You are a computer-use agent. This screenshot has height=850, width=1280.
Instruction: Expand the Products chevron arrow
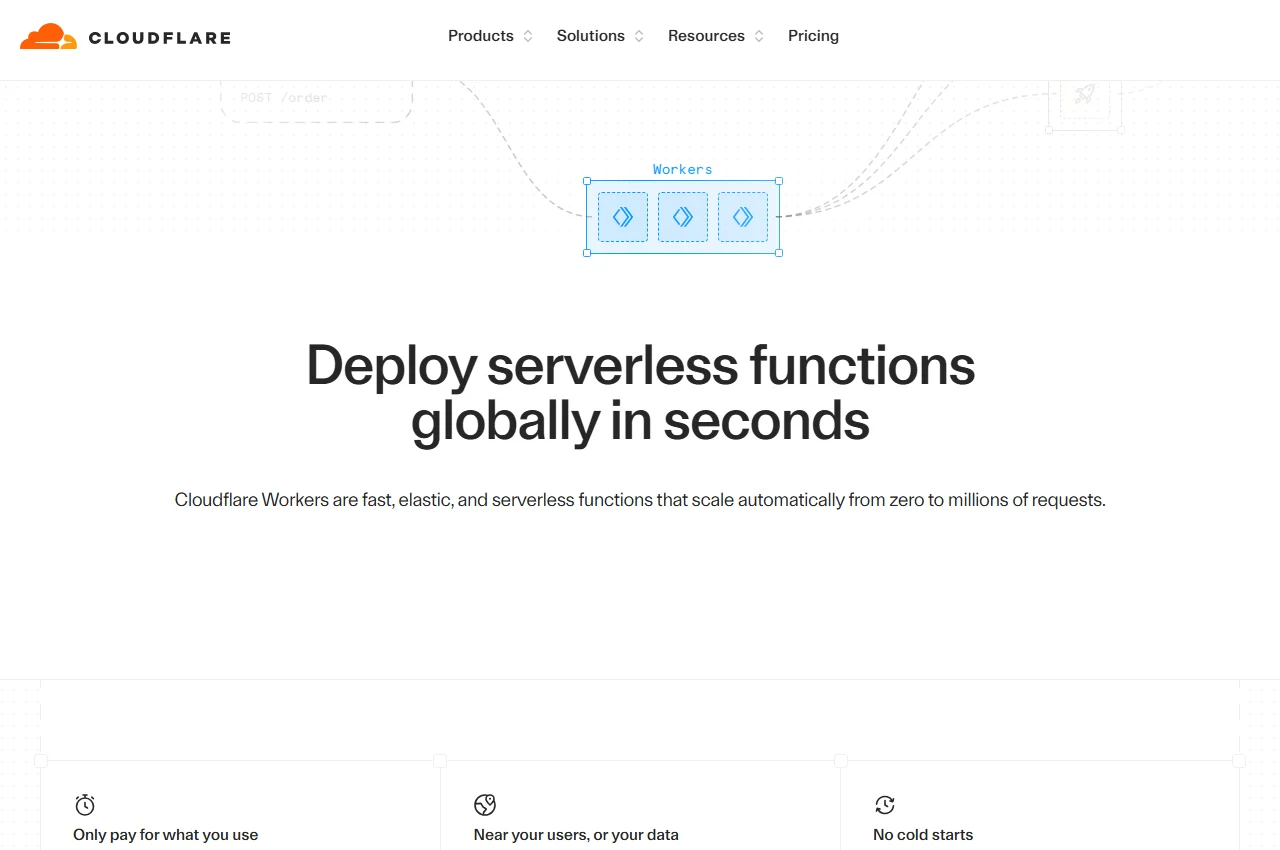(x=528, y=36)
